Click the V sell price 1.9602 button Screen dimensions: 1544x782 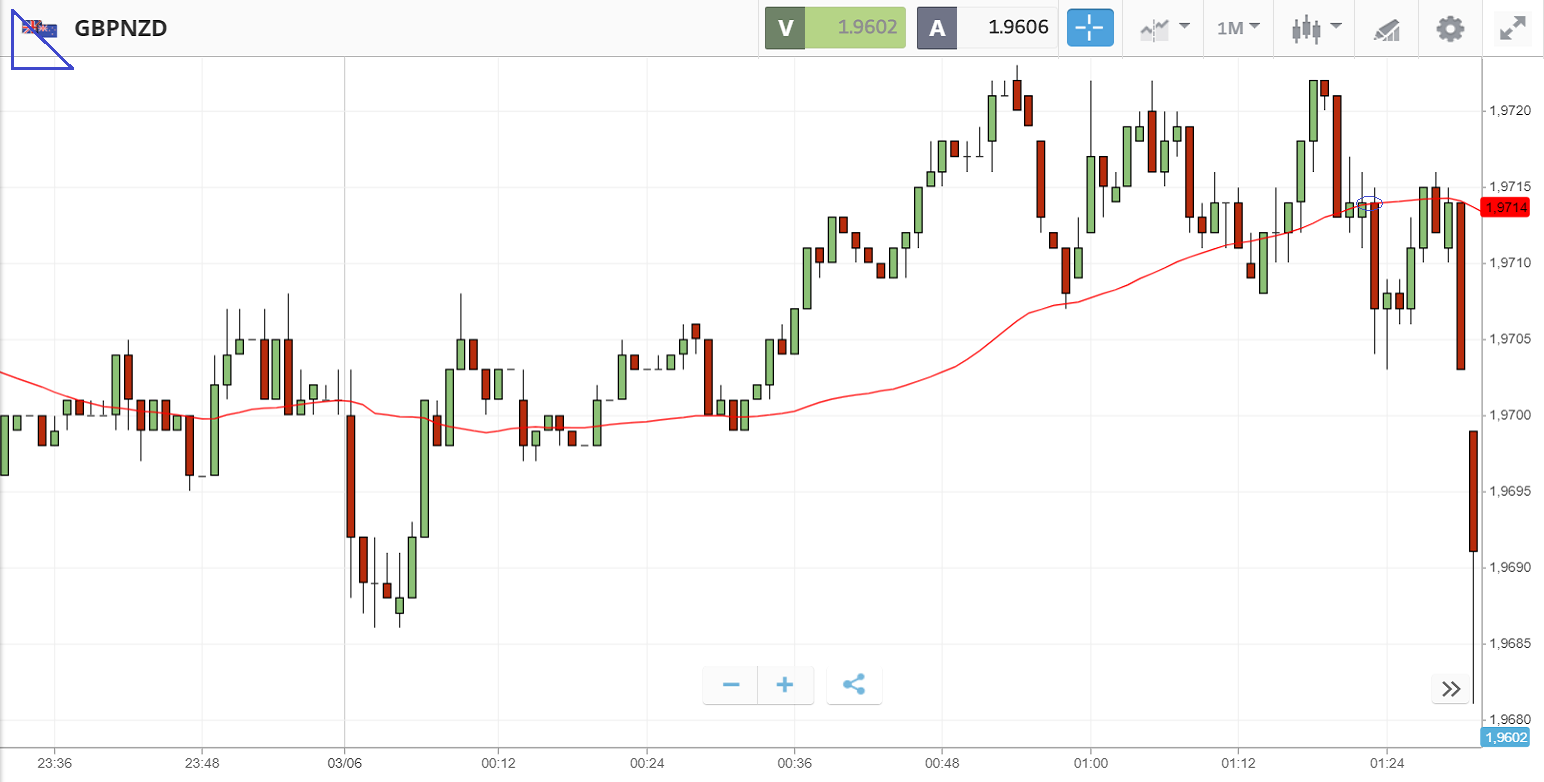tap(835, 28)
